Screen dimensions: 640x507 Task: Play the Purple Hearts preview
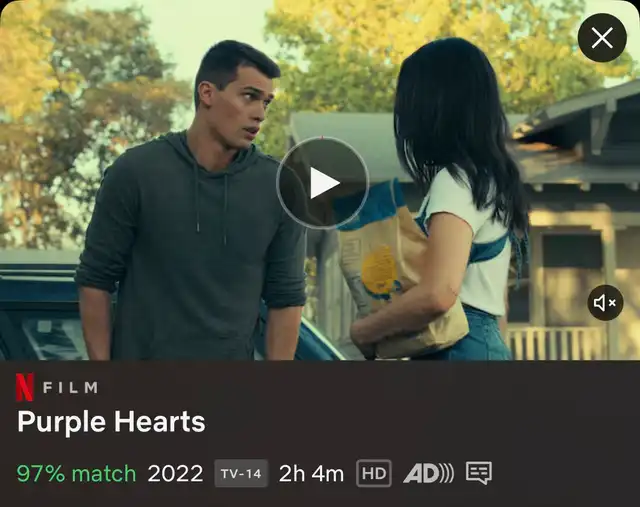point(323,183)
